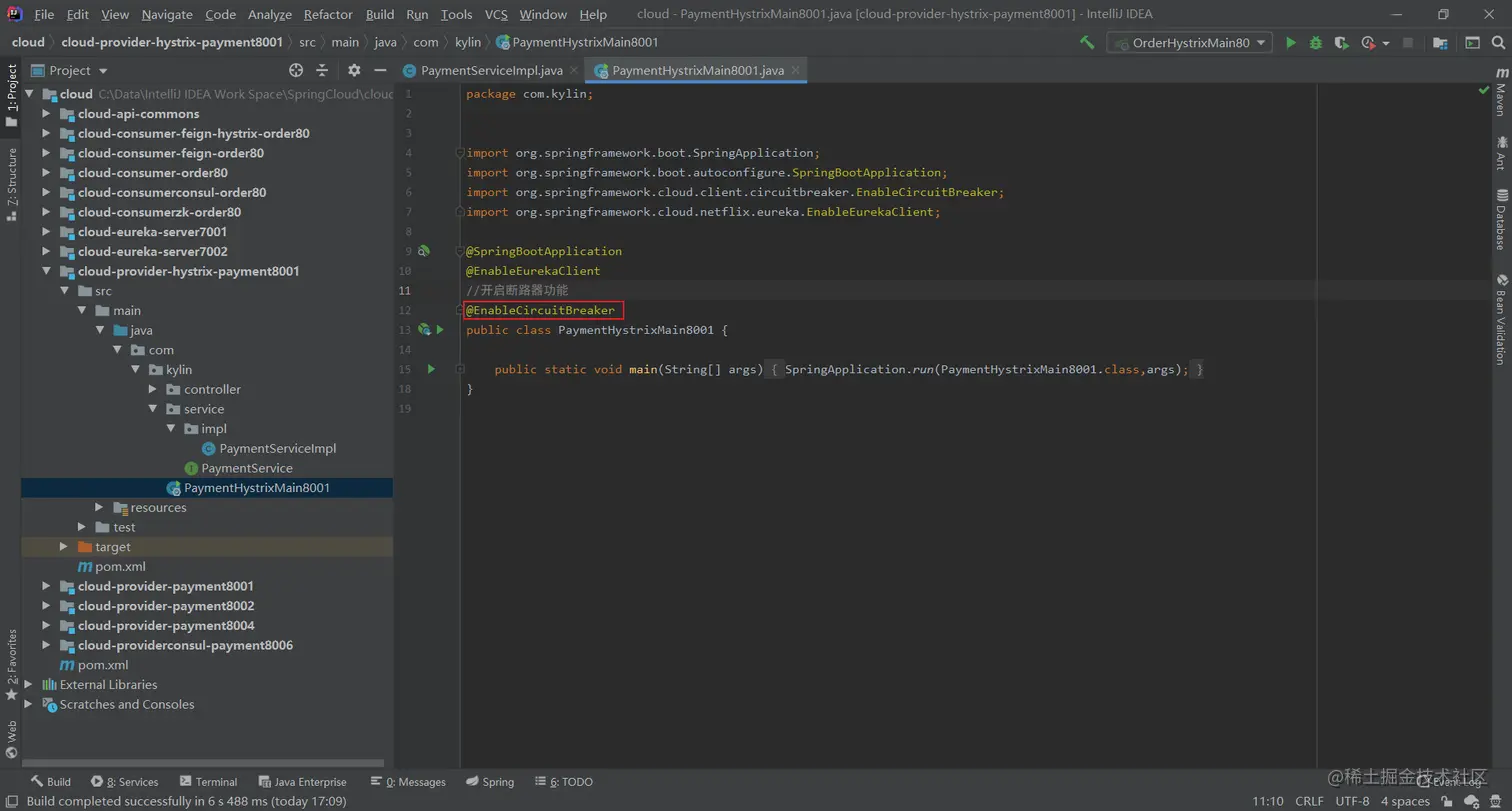Collapse imports fold marker on line 4
This screenshot has height=811, width=1512.
pos(460,153)
